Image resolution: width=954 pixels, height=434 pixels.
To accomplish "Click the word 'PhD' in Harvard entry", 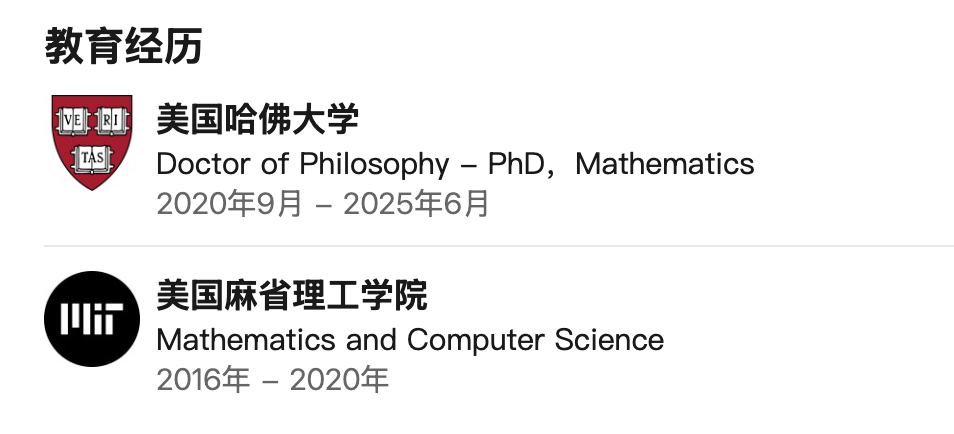I will (x=516, y=164).
